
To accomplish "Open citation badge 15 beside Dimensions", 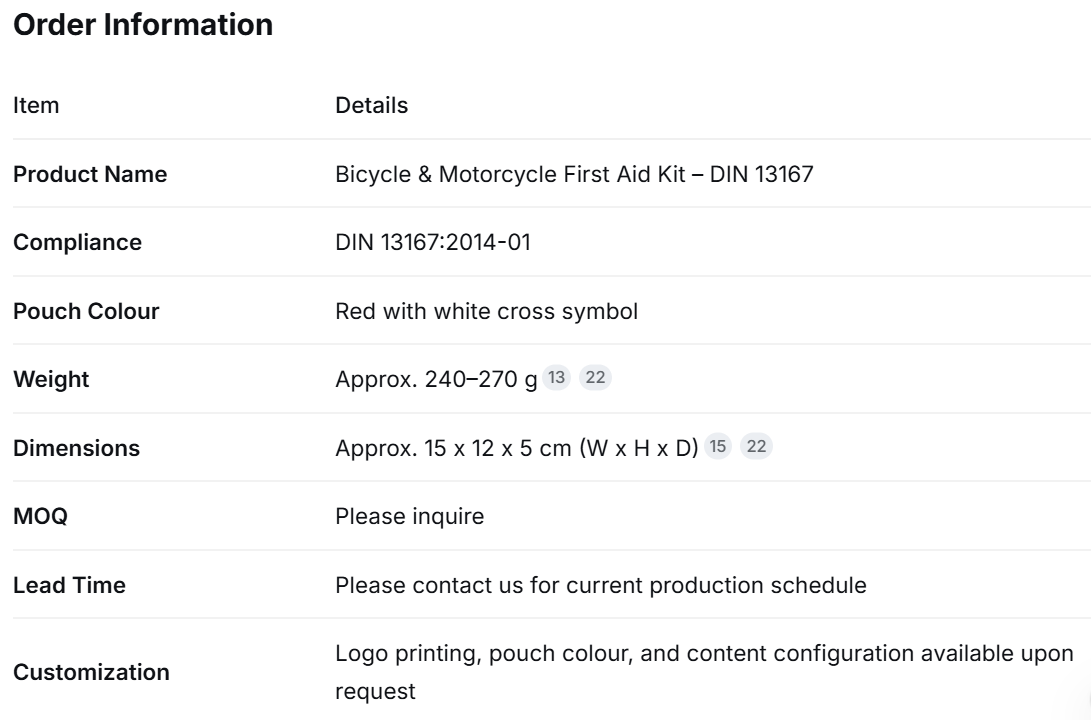I will [717, 446].
